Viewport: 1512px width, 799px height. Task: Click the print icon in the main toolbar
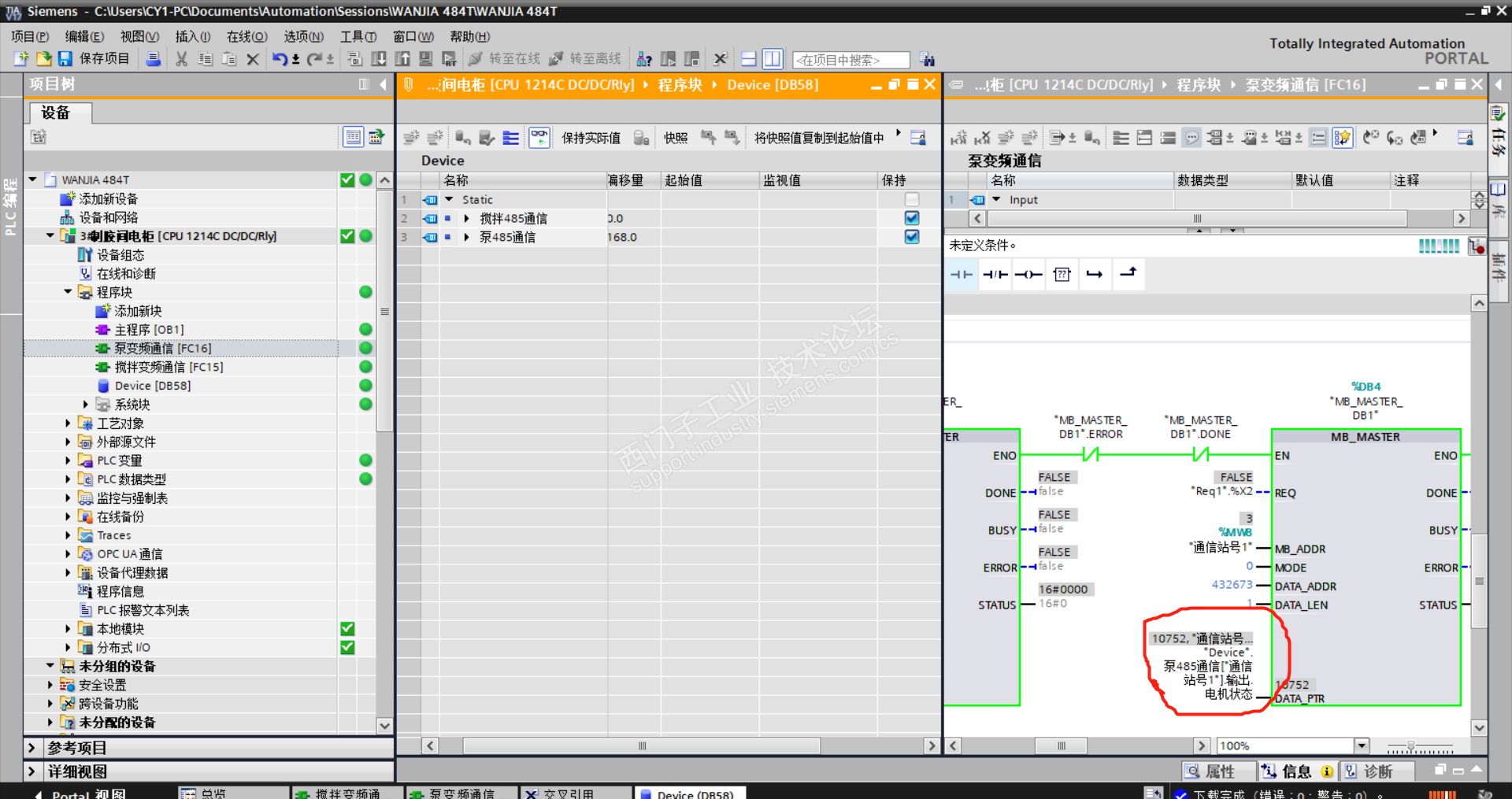[x=154, y=59]
